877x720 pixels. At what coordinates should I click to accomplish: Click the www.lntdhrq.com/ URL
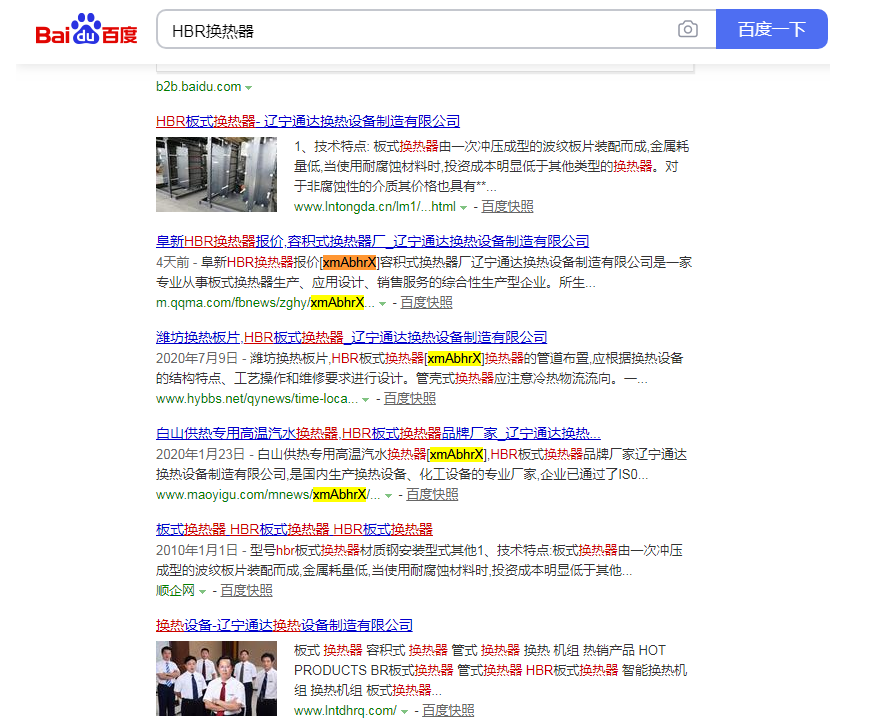pos(345,711)
